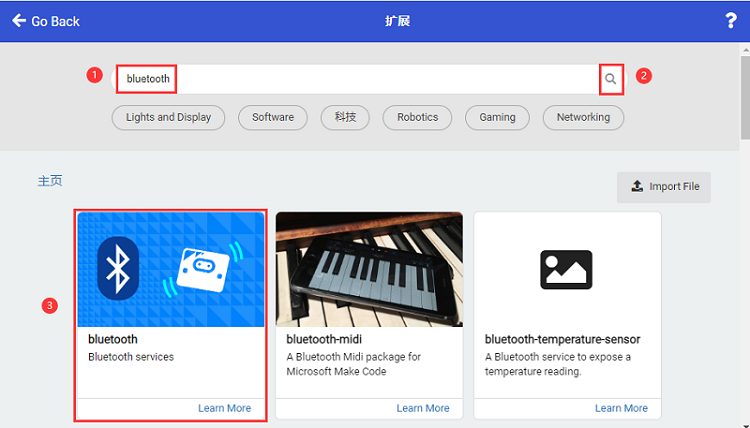Screen dimensions: 750x428
Task: Click the Go Back arrow icon
Action: point(19,21)
